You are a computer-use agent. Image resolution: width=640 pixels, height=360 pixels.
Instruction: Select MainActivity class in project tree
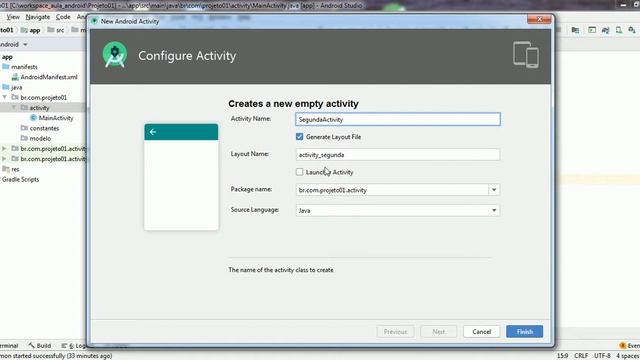coord(56,118)
